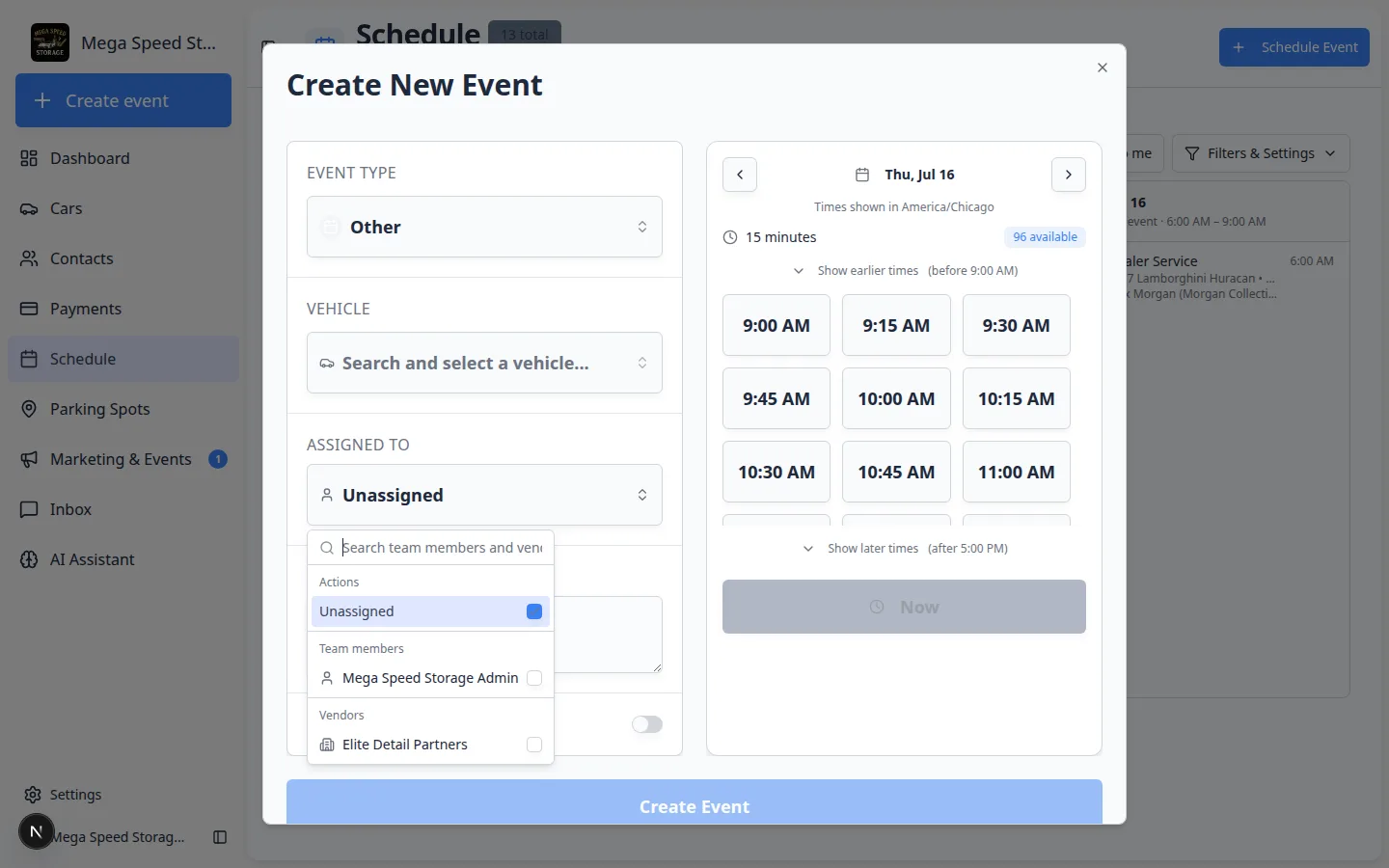1389x868 pixels.
Task: Select the 10:30 AM time slot
Action: click(776, 472)
